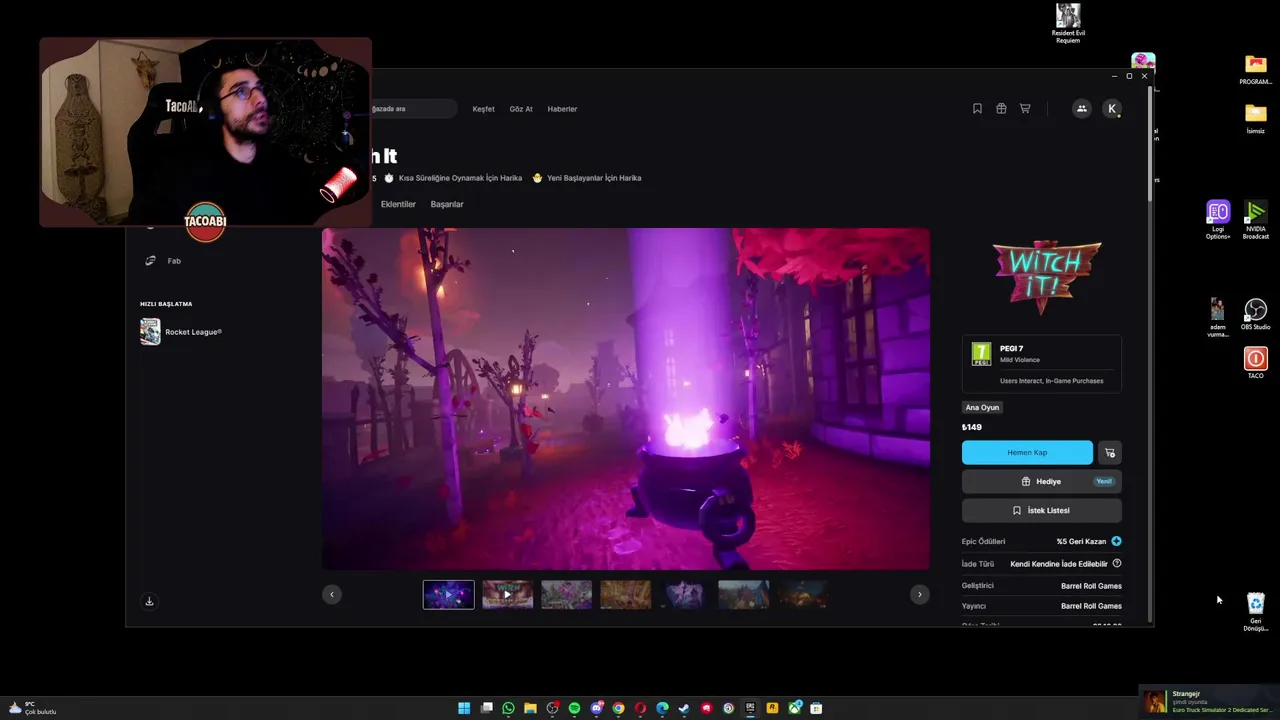
Task: Open File Explorer from the taskbar
Action: point(530,708)
